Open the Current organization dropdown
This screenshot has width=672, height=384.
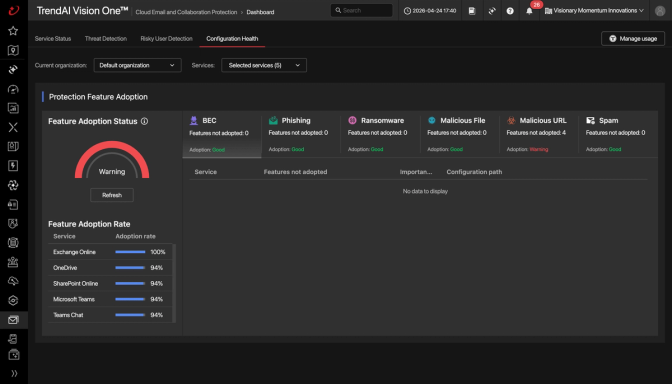point(138,65)
